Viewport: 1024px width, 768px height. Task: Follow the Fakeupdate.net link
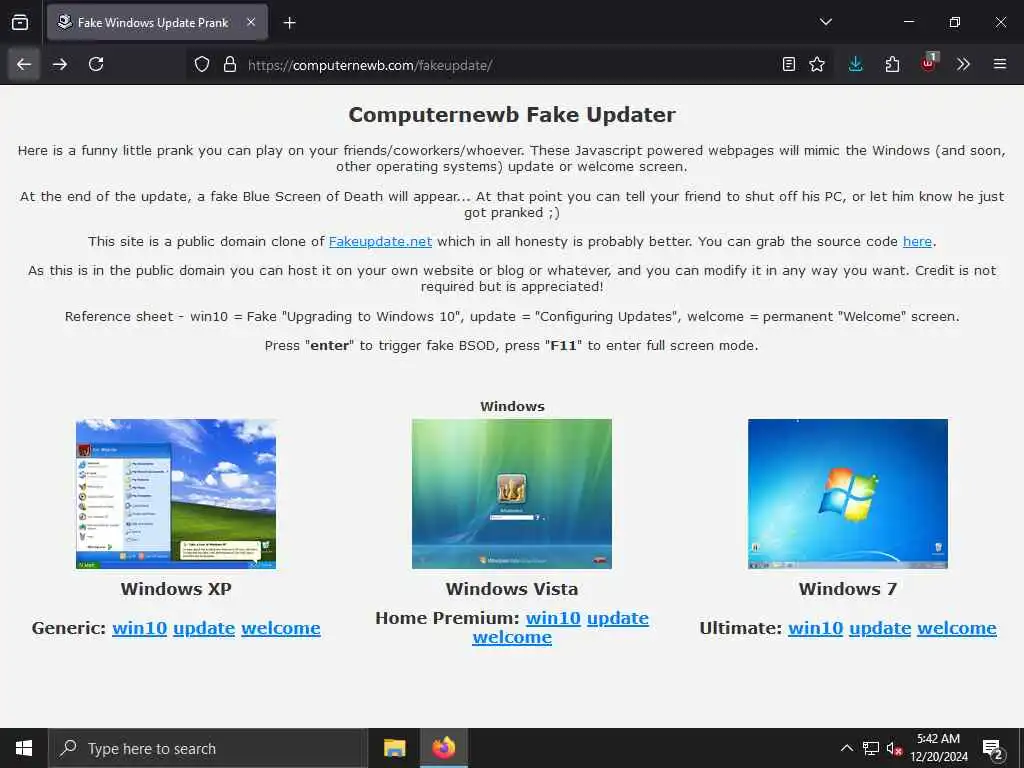click(x=380, y=242)
